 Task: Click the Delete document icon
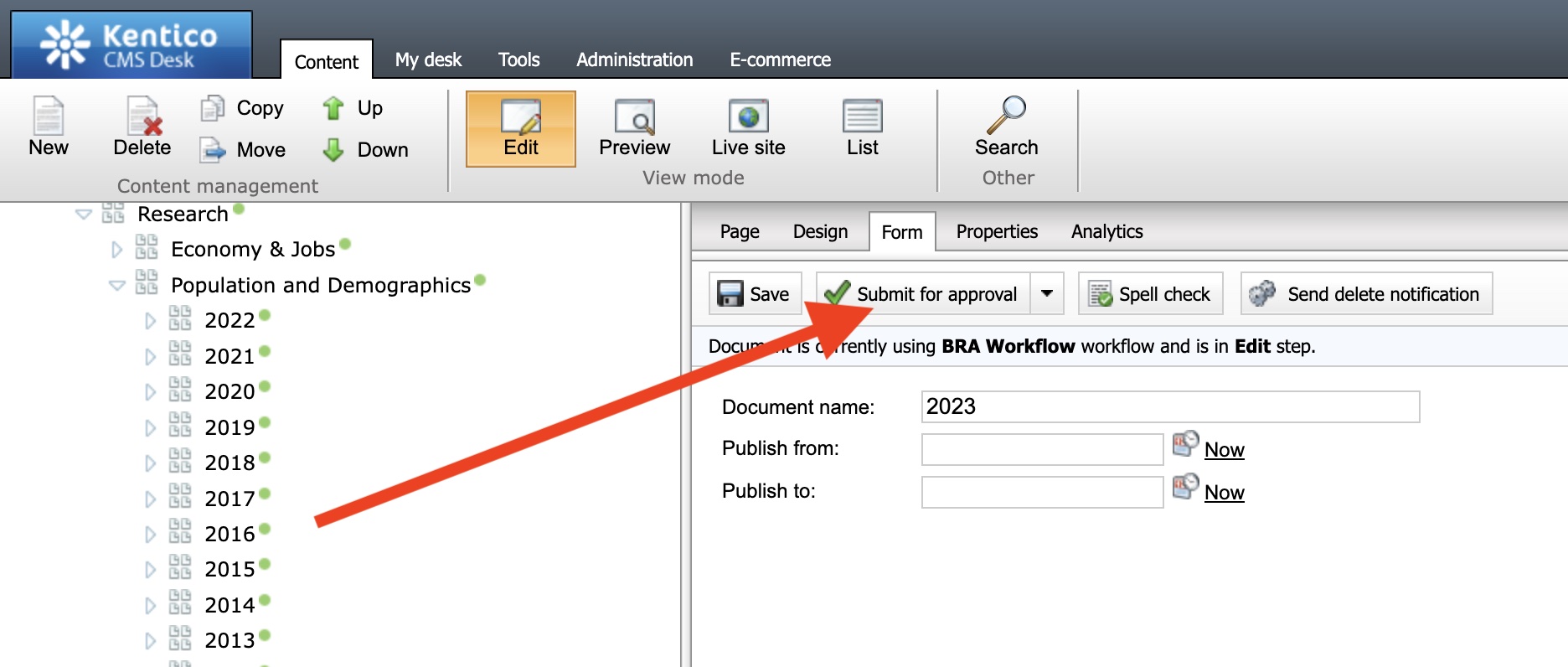tap(142, 117)
